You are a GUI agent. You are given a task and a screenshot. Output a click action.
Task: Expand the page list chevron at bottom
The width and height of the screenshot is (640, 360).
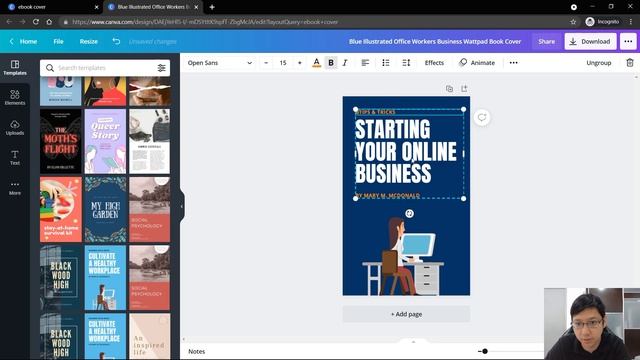pyautogui.click(x=413, y=342)
